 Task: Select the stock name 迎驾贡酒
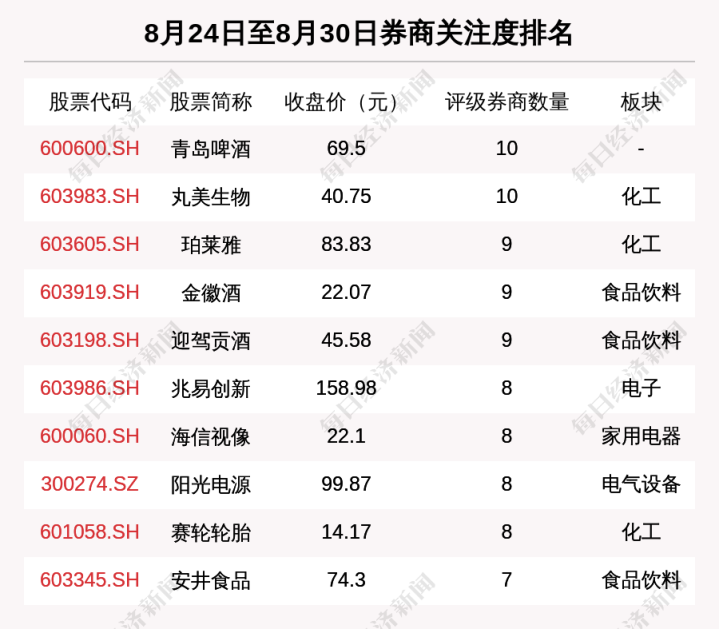pos(211,341)
